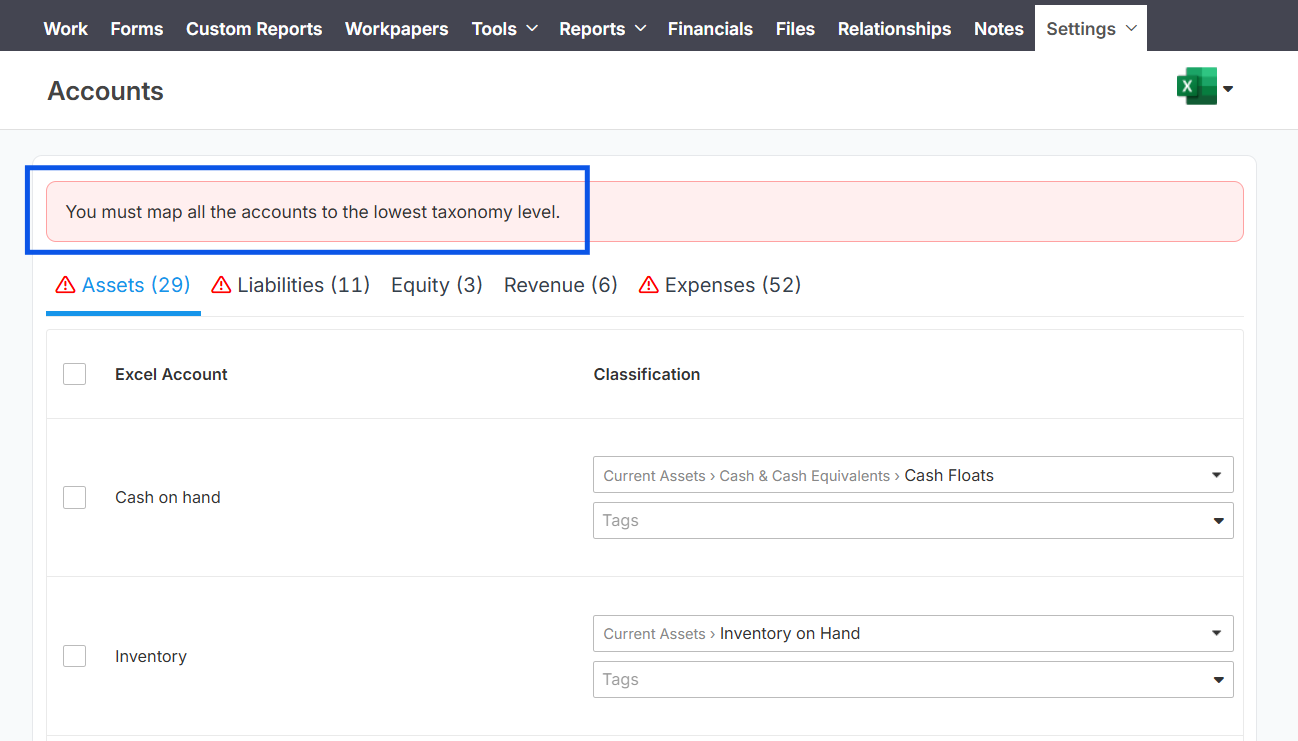This screenshot has width=1298, height=741.
Task: Open the Tags dropdown for Inventory
Action: pos(913,679)
